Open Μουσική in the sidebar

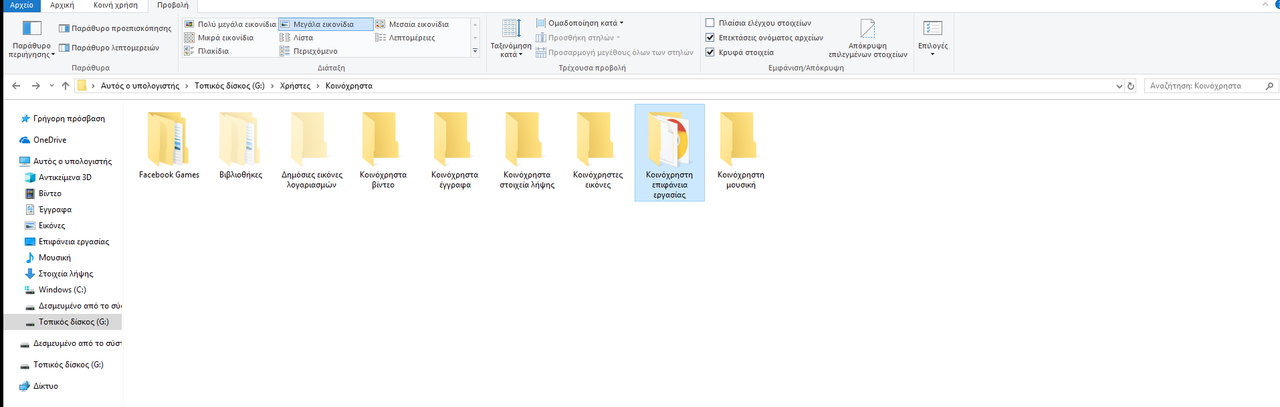pos(54,257)
